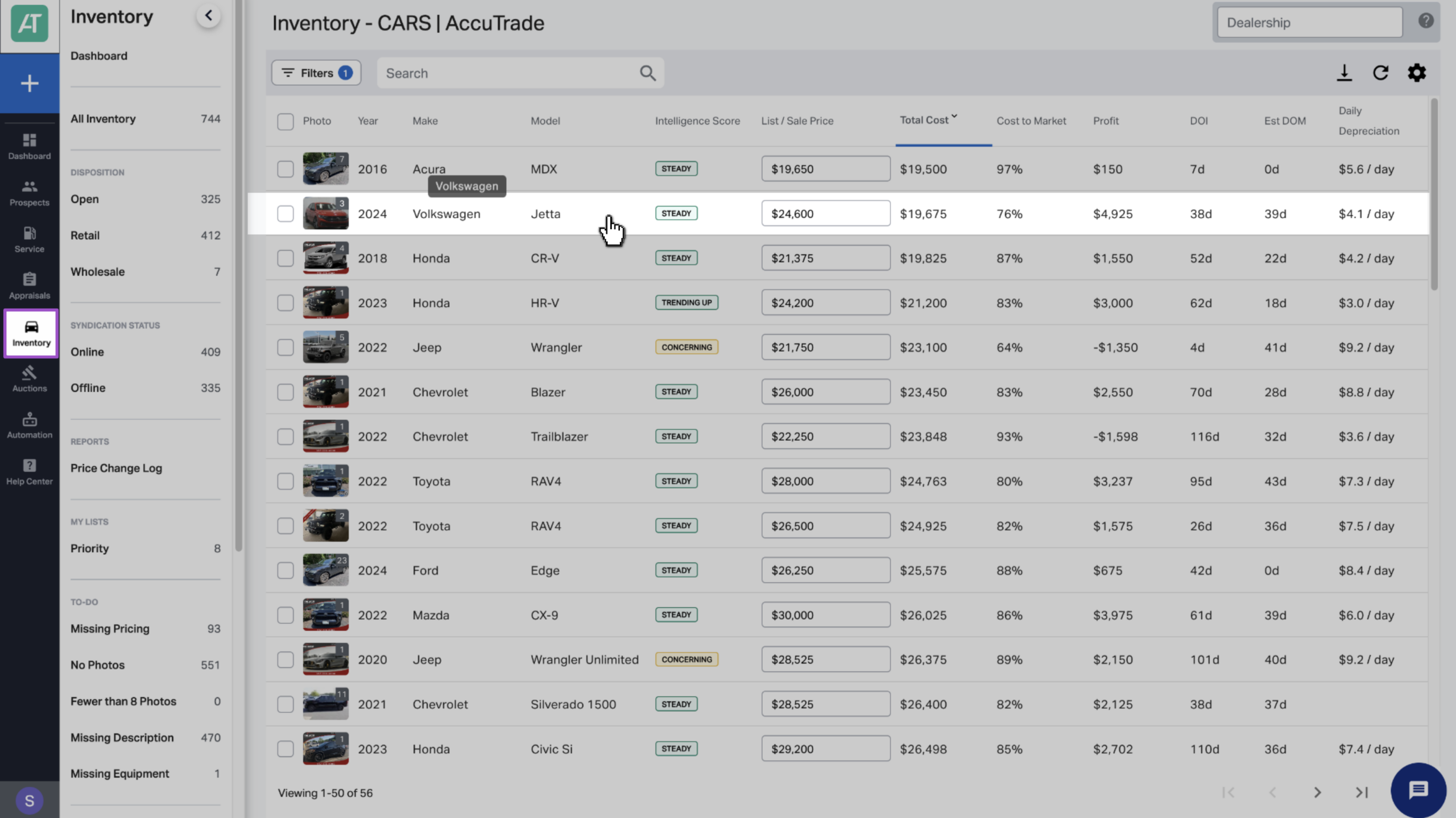
Task: Open Prospects section
Action: (30, 193)
